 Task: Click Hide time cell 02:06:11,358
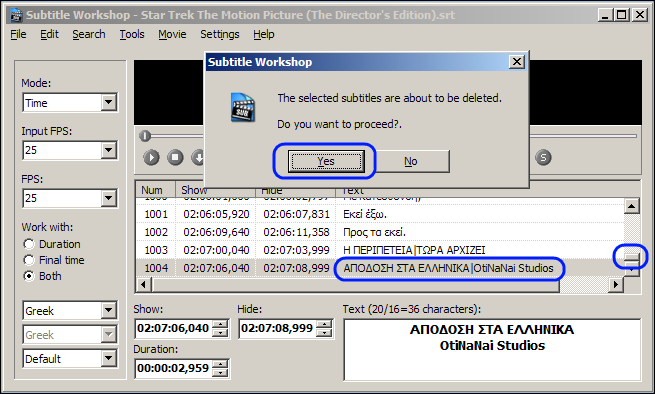pos(296,232)
